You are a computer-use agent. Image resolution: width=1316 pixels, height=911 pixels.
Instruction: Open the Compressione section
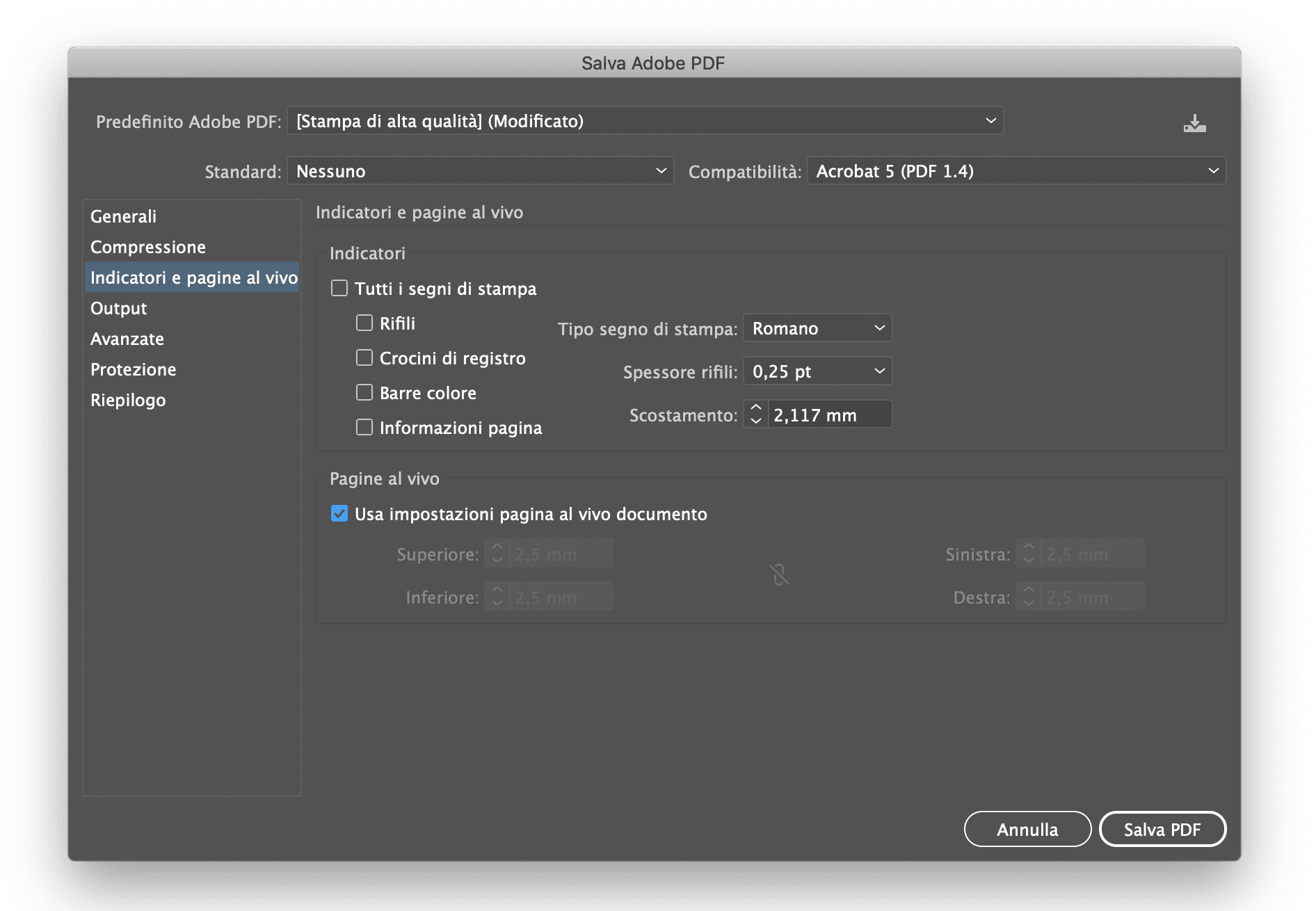[148, 247]
